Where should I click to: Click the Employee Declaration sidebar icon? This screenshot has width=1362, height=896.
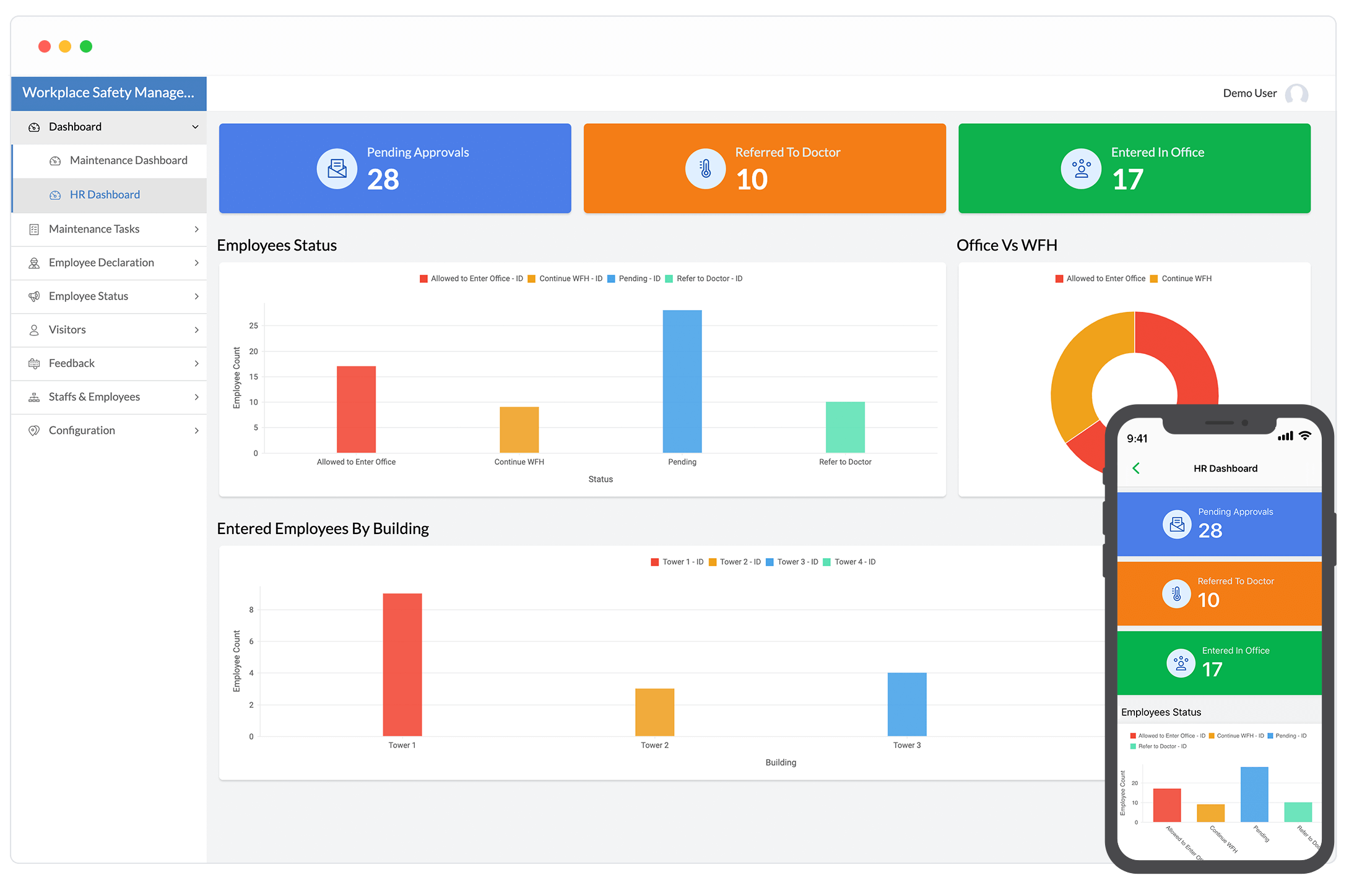33,262
